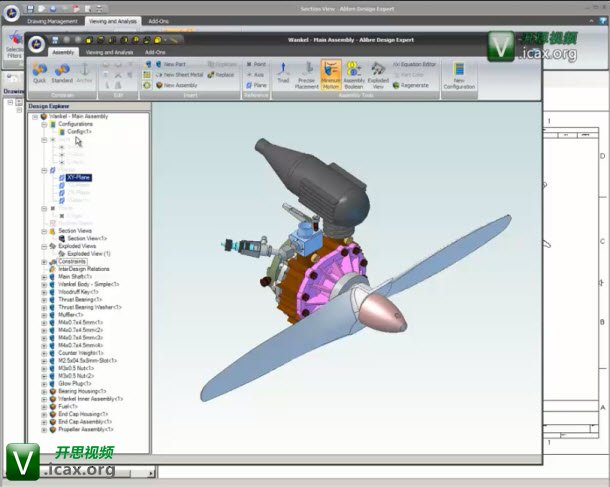The image size is (610, 487).
Task: Expand the Constraints node
Action: [44, 262]
